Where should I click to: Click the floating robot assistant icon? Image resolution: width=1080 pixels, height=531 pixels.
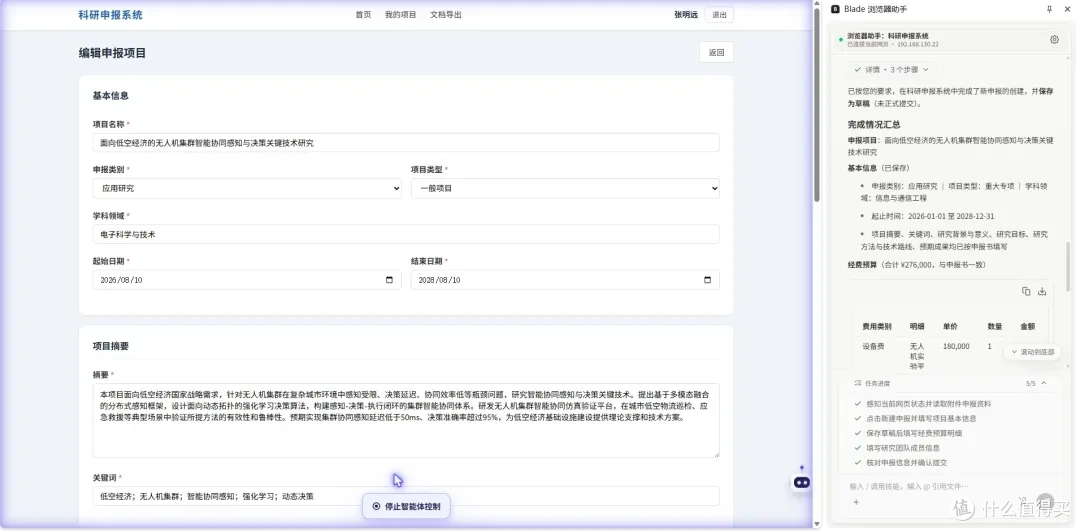(802, 482)
